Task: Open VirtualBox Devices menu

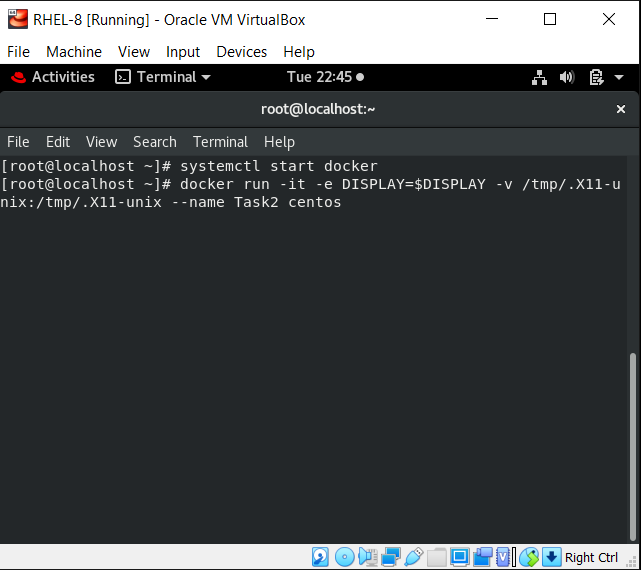Action: coord(242,52)
